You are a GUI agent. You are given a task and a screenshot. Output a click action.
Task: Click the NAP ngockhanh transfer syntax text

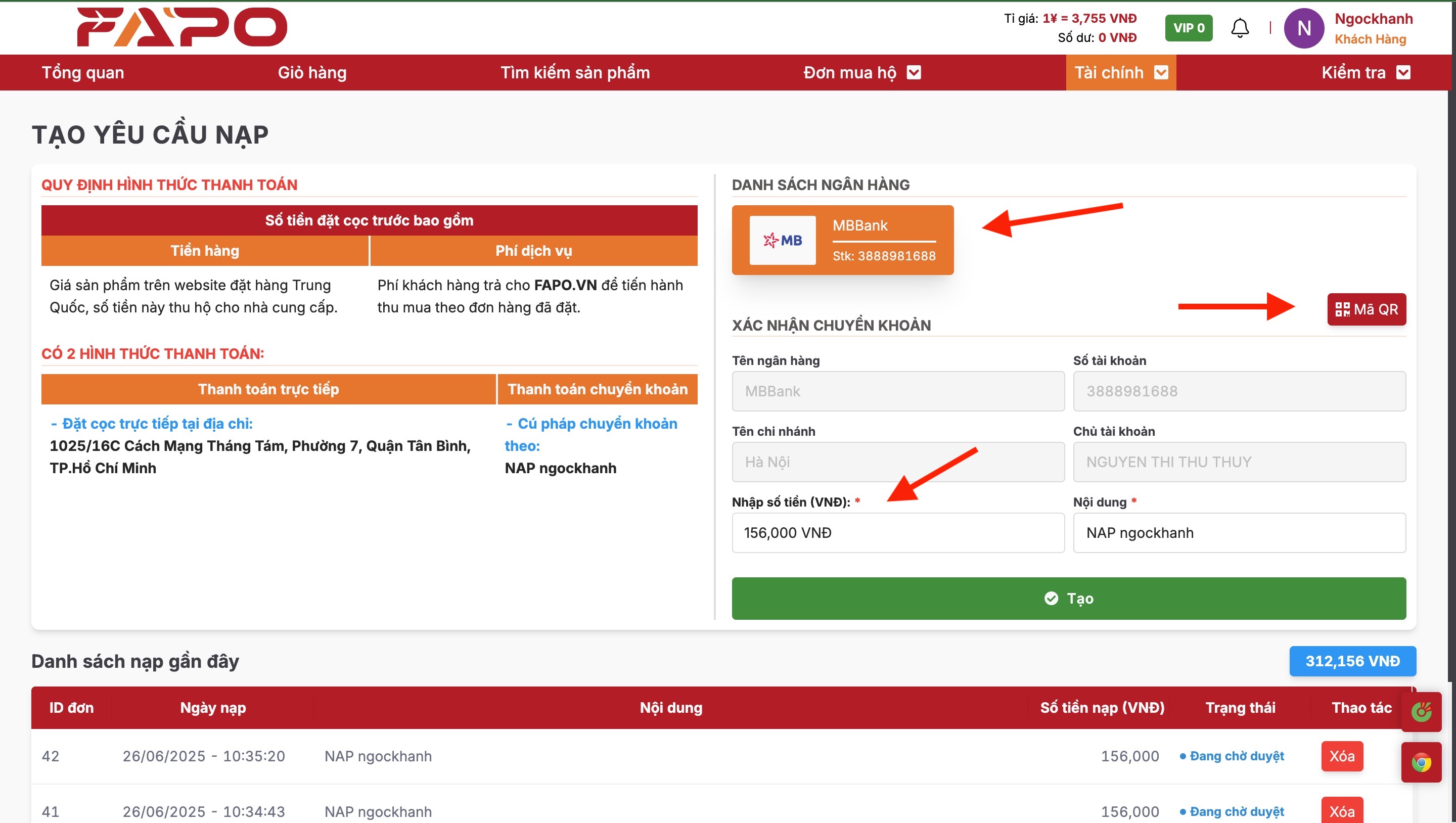point(560,468)
